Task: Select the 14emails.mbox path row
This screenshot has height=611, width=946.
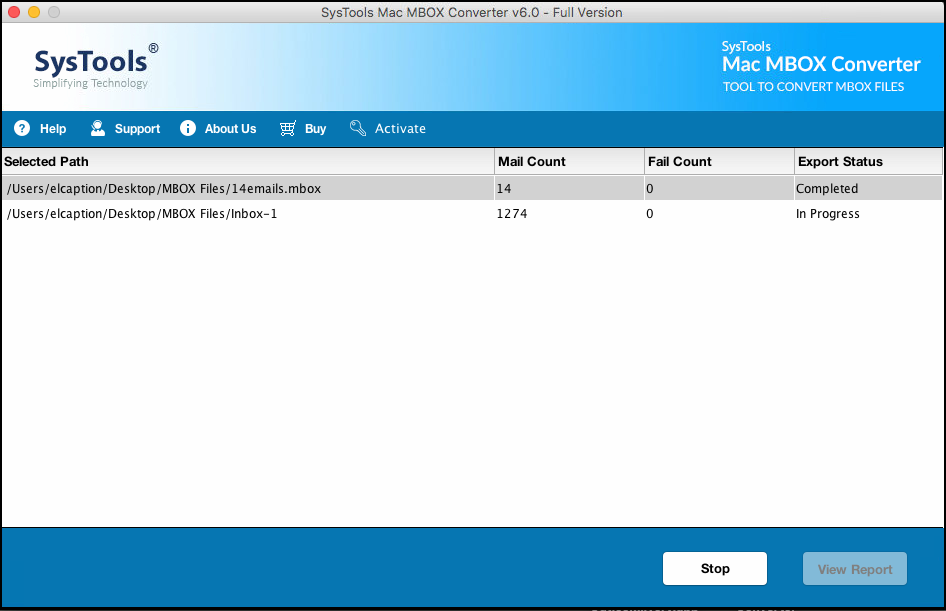Action: tap(472, 188)
